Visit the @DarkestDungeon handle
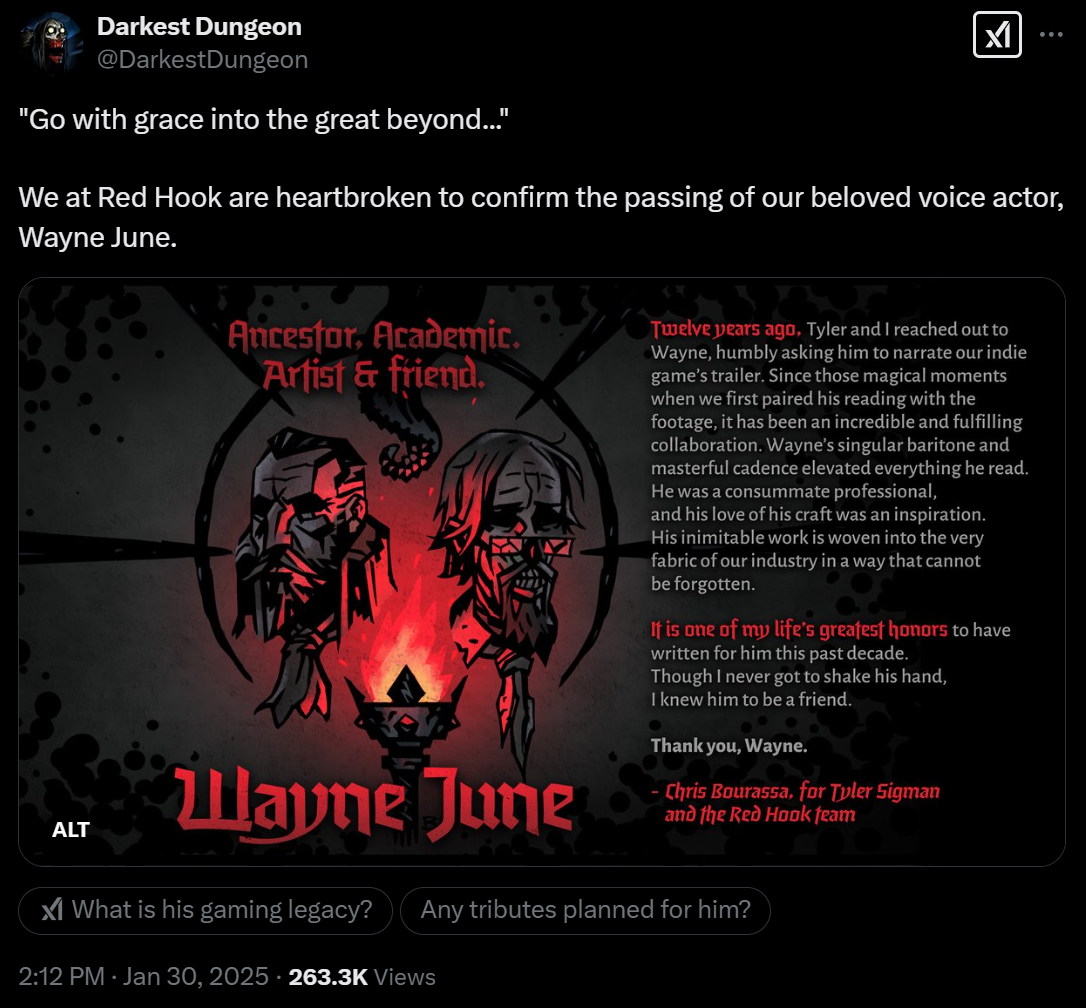Screen dimensions: 1086x1008 [x=202, y=60]
